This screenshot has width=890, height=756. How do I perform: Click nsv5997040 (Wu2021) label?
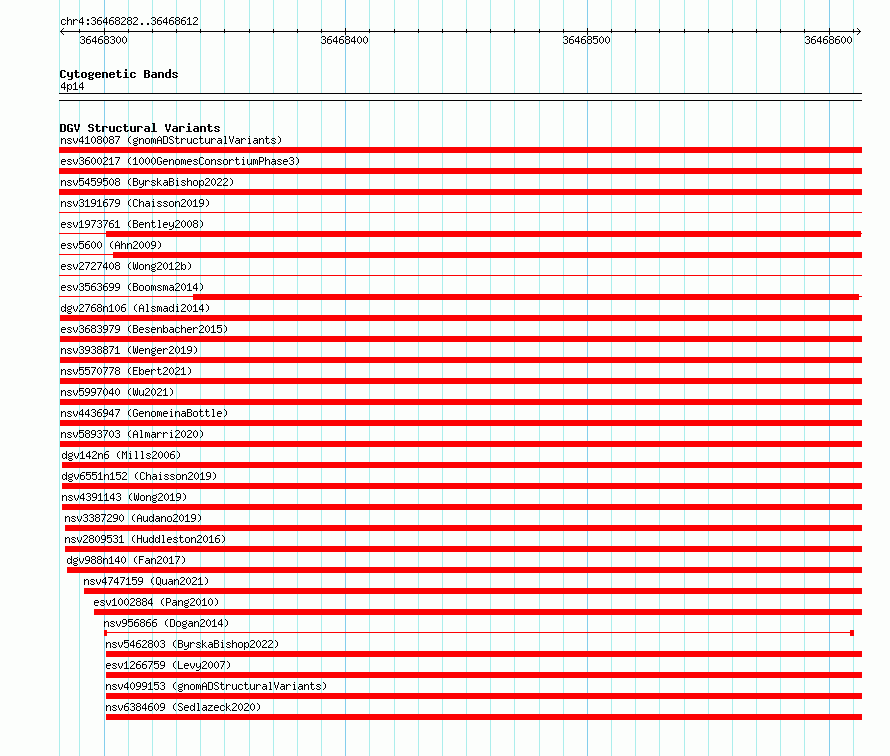coord(117,392)
